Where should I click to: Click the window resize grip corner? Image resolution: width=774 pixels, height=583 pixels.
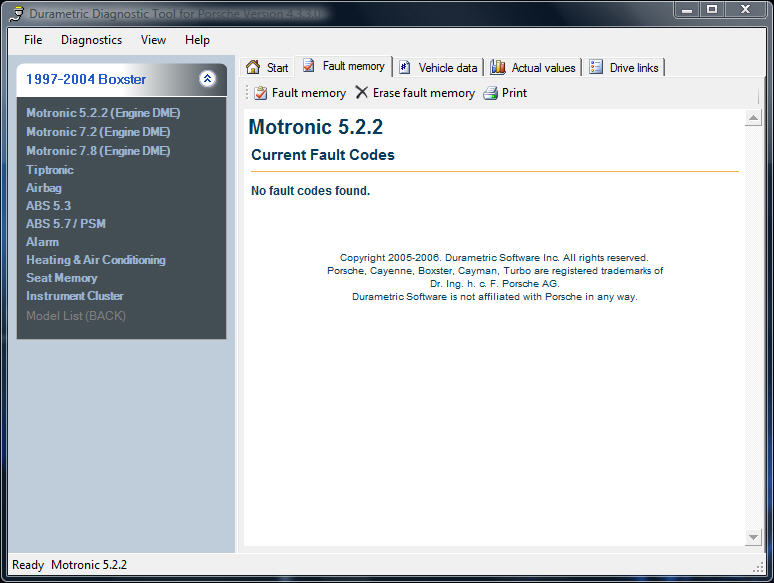[x=759, y=567]
